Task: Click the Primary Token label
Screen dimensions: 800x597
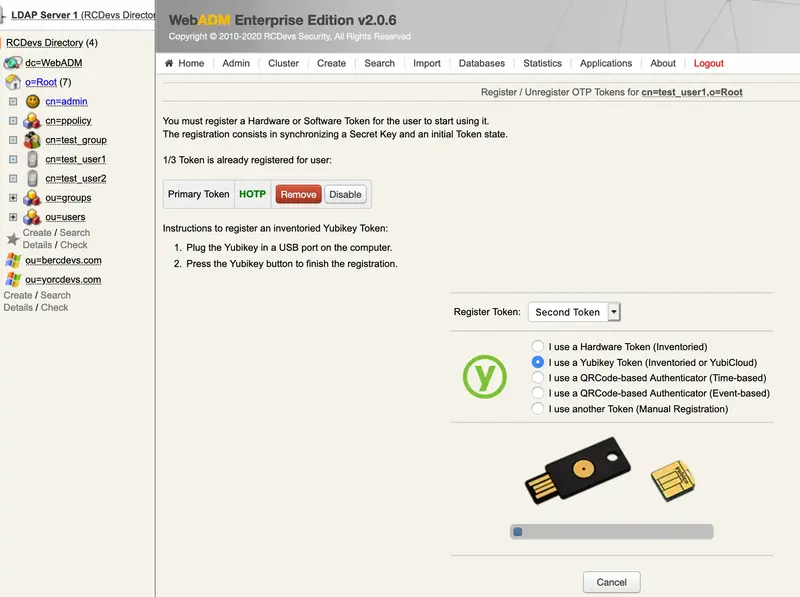Action: (198, 194)
